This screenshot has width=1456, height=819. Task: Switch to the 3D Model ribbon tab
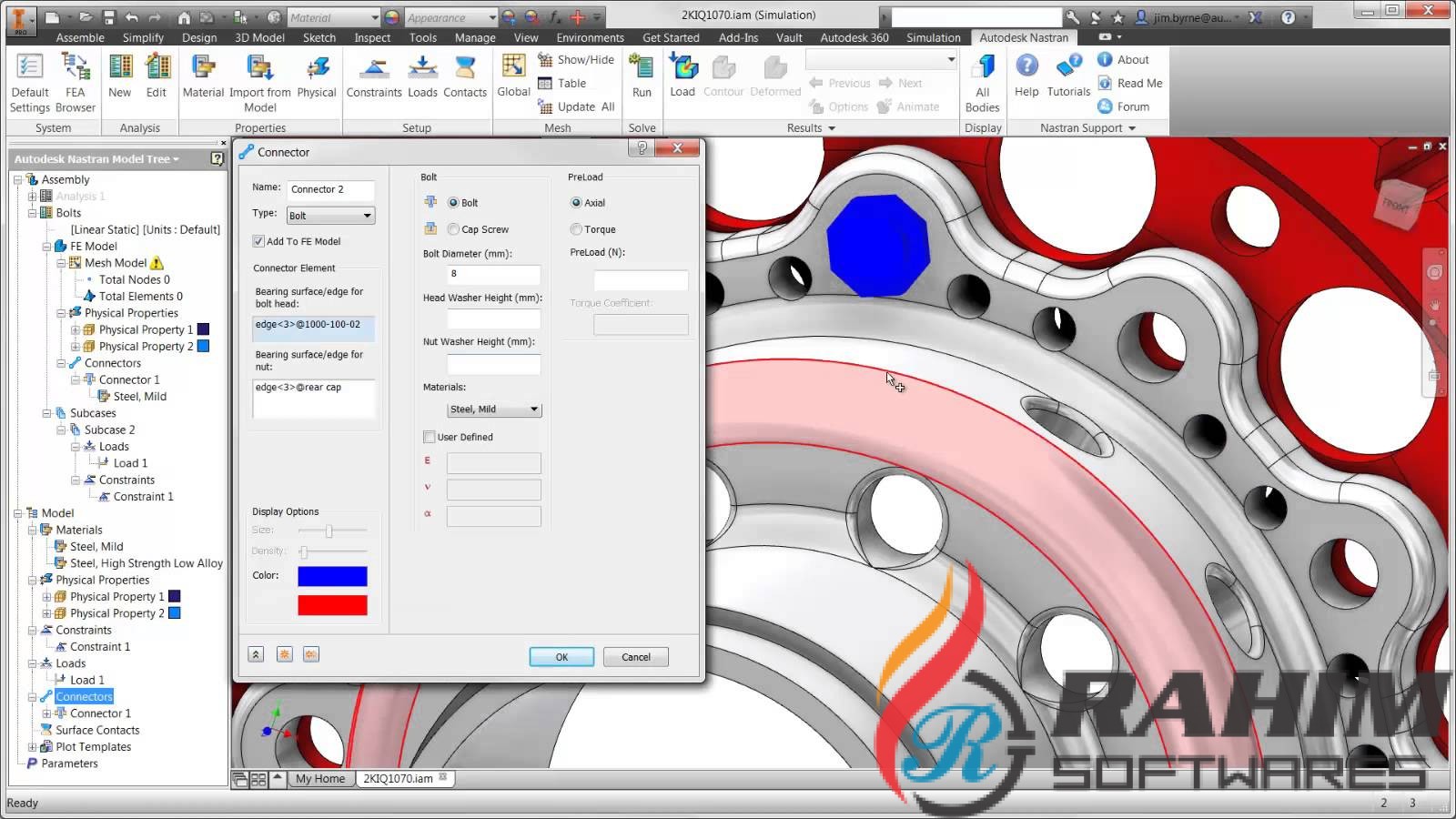(x=259, y=37)
